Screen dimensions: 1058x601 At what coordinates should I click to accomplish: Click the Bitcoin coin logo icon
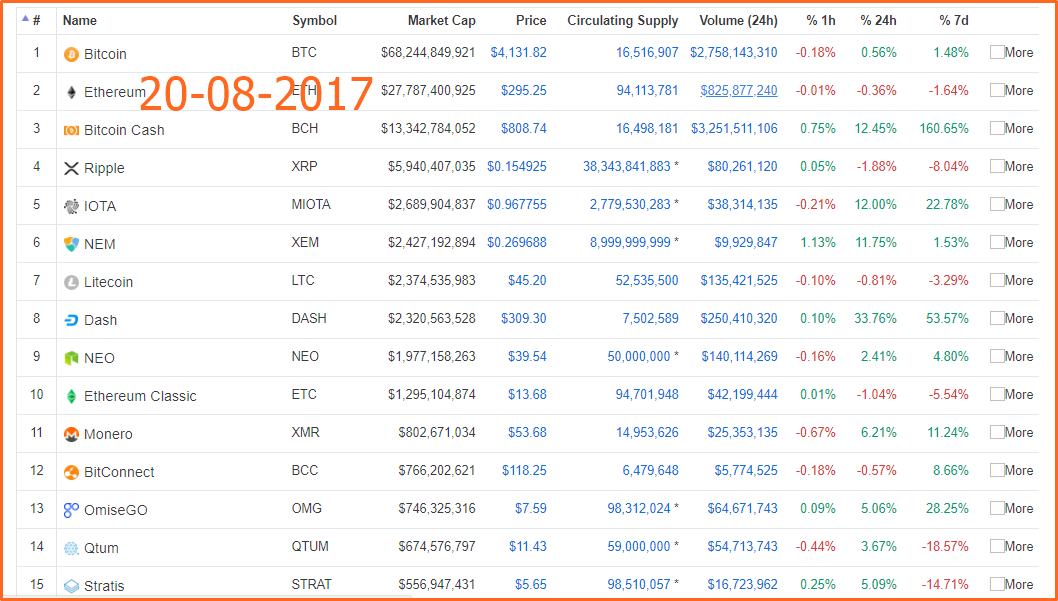click(x=71, y=55)
